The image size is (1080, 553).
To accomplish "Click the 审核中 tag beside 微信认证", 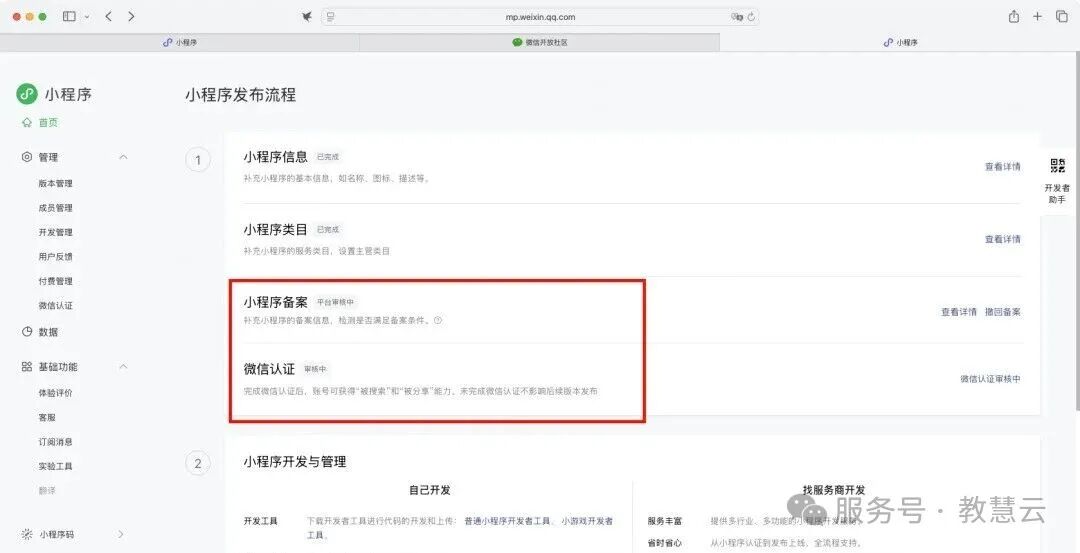I will [x=315, y=370].
